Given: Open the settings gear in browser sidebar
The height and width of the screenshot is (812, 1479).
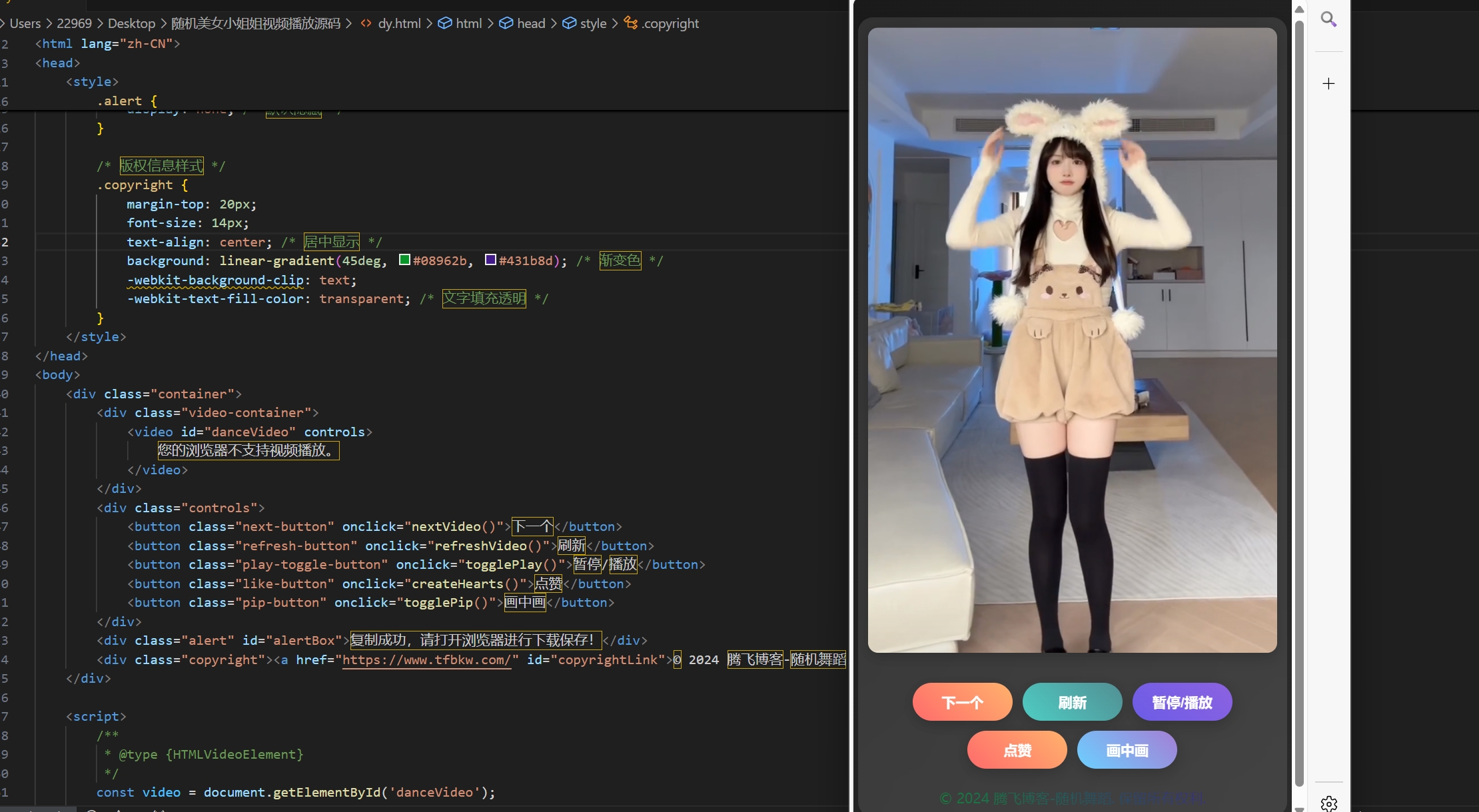Looking at the screenshot, I should [x=1328, y=803].
